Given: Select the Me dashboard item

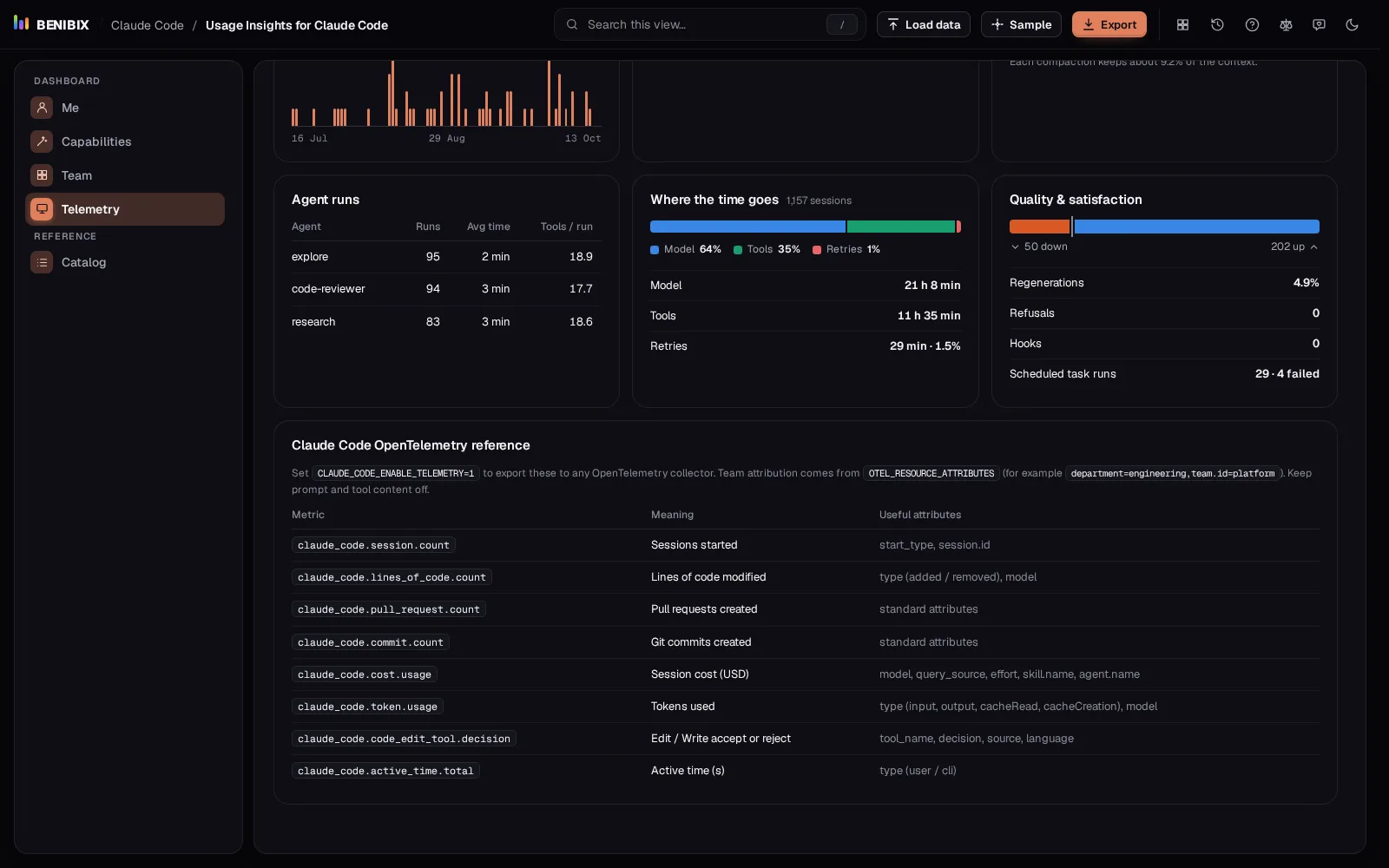Looking at the screenshot, I should click(125, 108).
